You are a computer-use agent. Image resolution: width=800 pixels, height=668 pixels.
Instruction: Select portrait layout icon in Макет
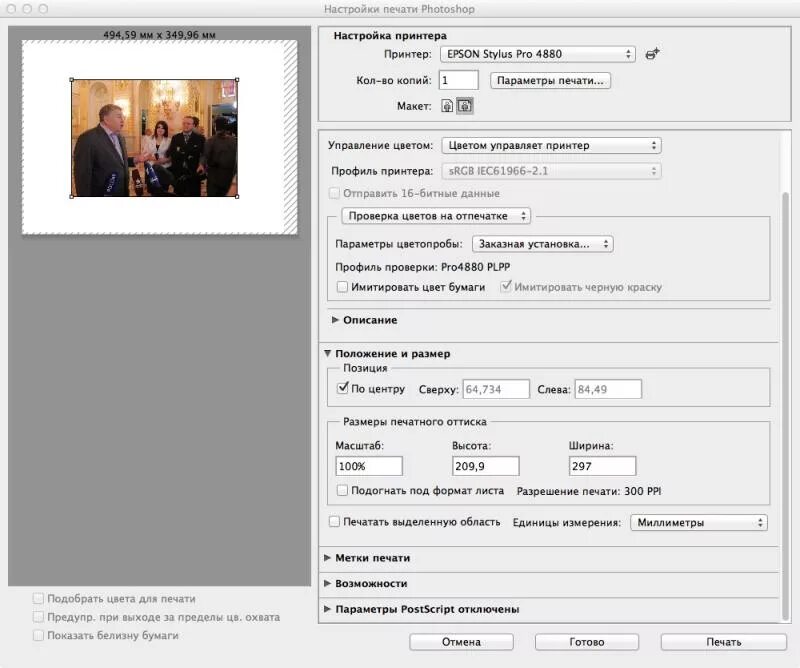click(447, 106)
